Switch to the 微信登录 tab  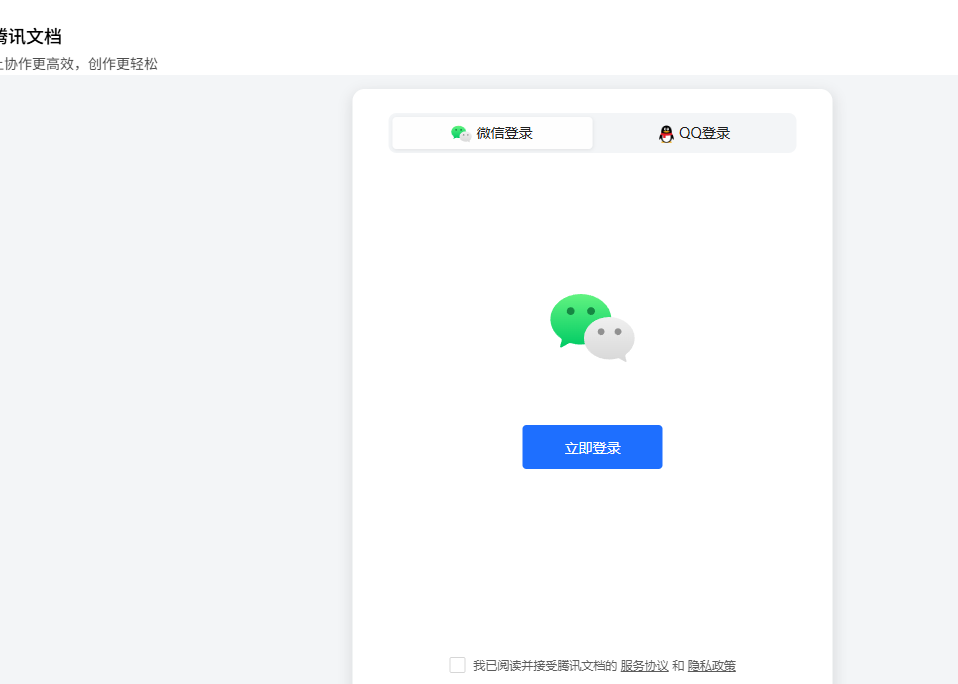(x=492, y=133)
